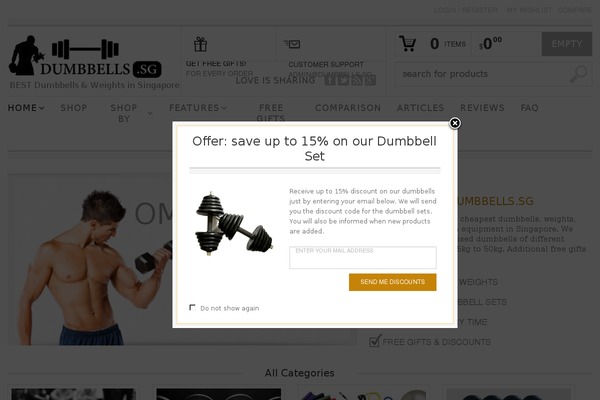Open the Reviews menu item
600x400 pixels.
pyautogui.click(x=482, y=108)
